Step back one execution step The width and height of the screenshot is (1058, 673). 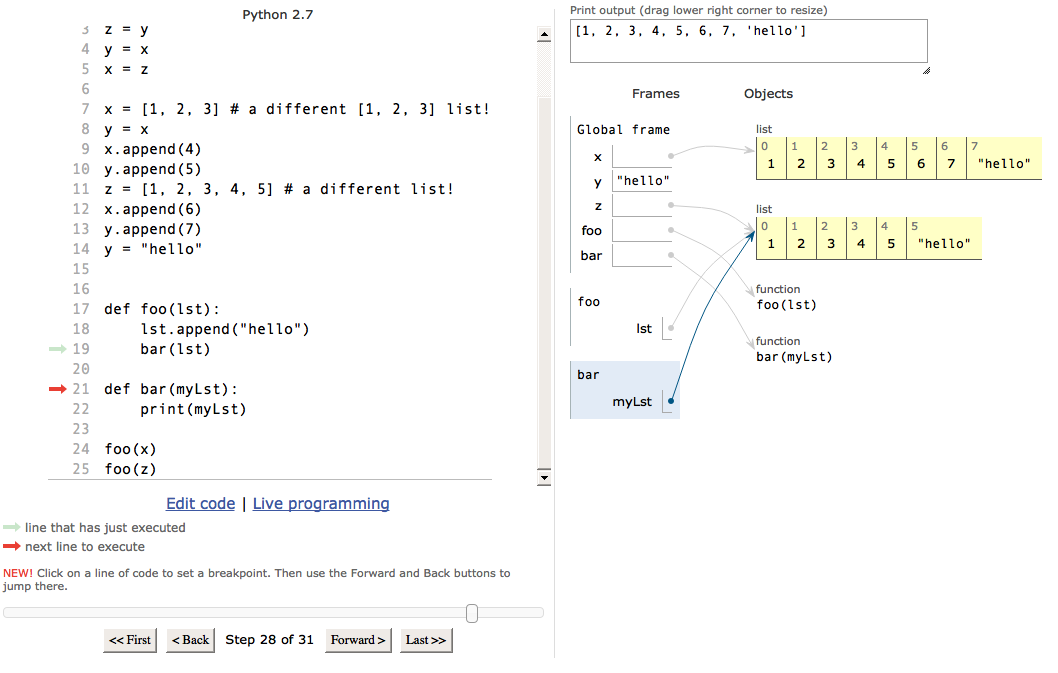(x=190, y=640)
